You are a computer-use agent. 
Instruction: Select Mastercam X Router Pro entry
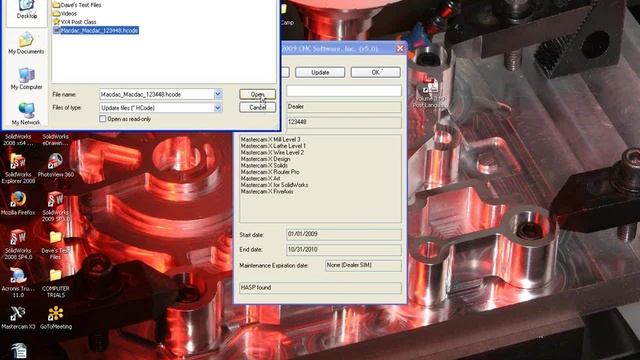pyautogui.click(x=270, y=172)
